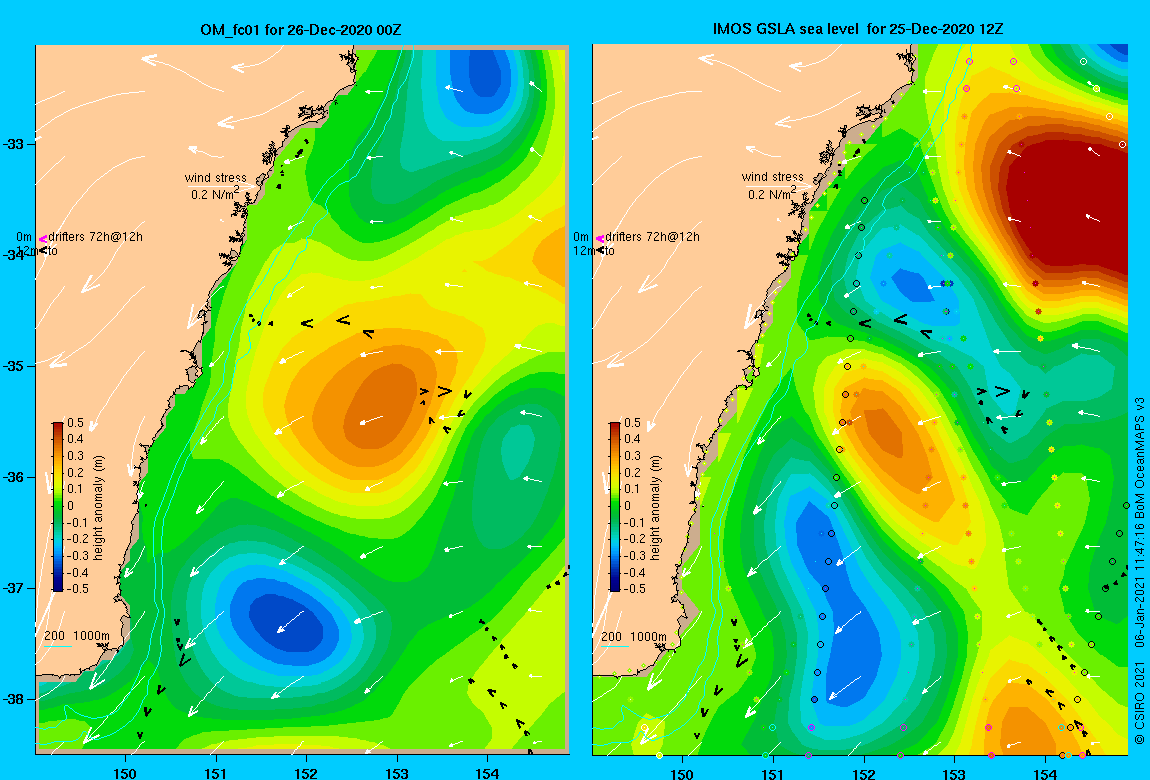Viewport: 1150px width, 780px height.
Task: Click the magenta 0m drifter arrow in left map
Action: (43, 238)
